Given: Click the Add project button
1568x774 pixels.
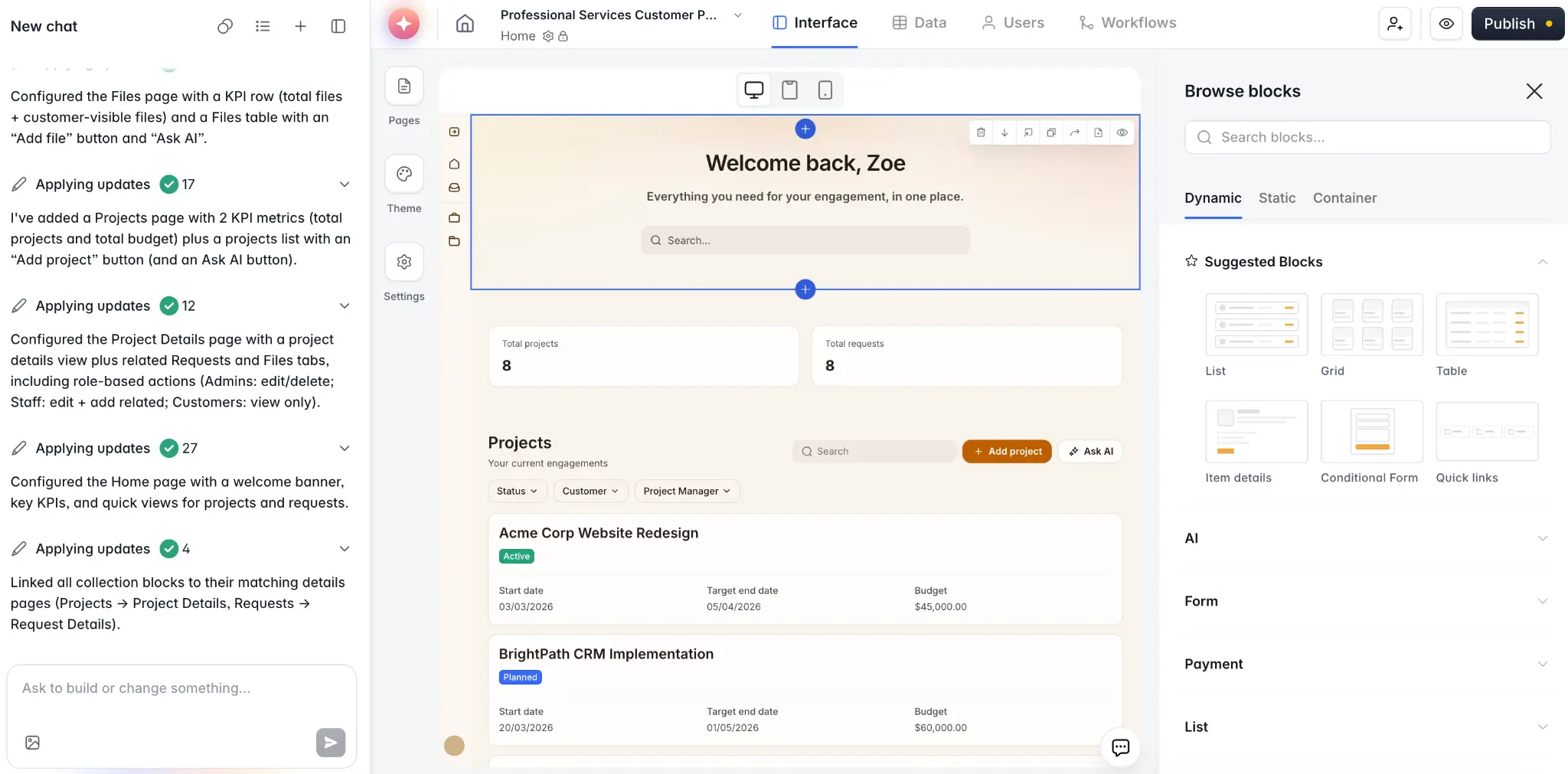Looking at the screenshot, I should point(1006,451).
